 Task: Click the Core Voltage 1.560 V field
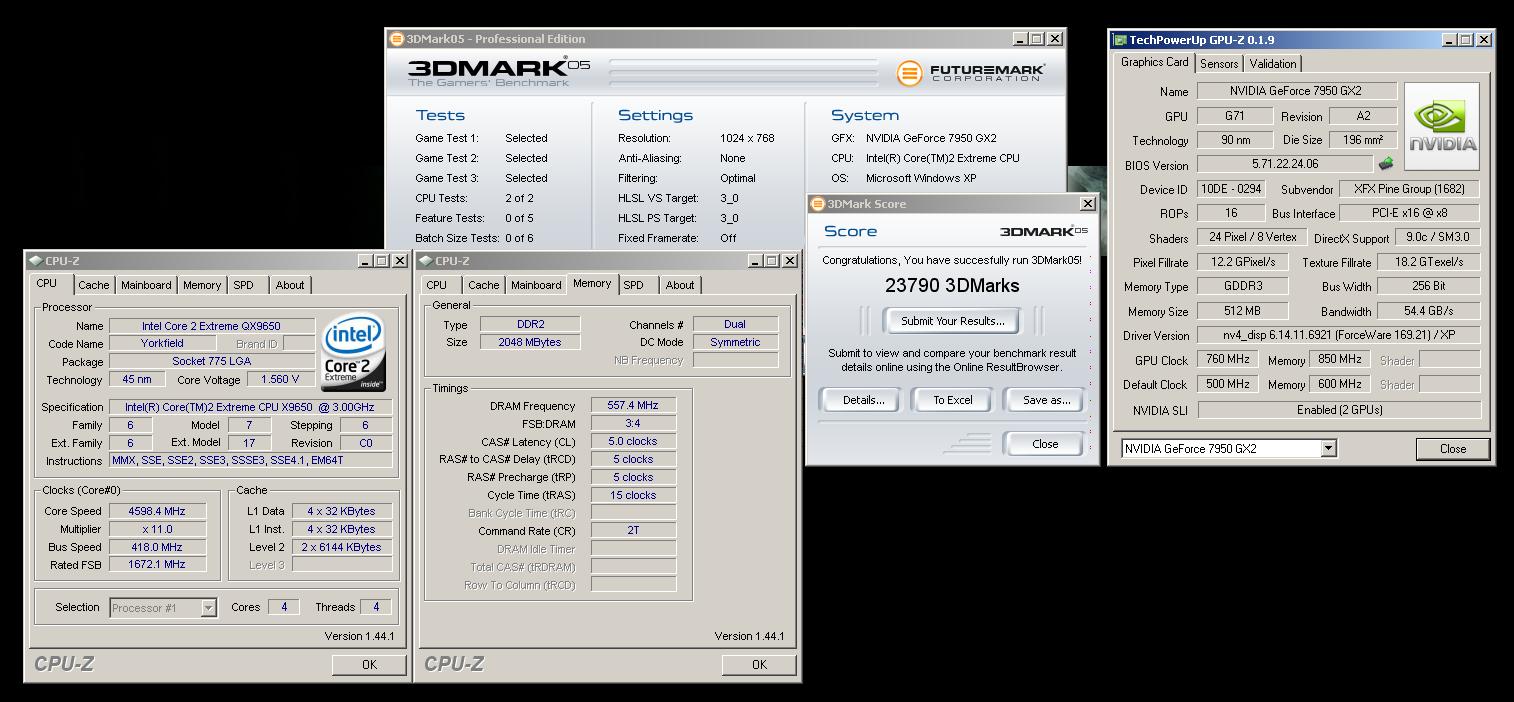[280, 380]
